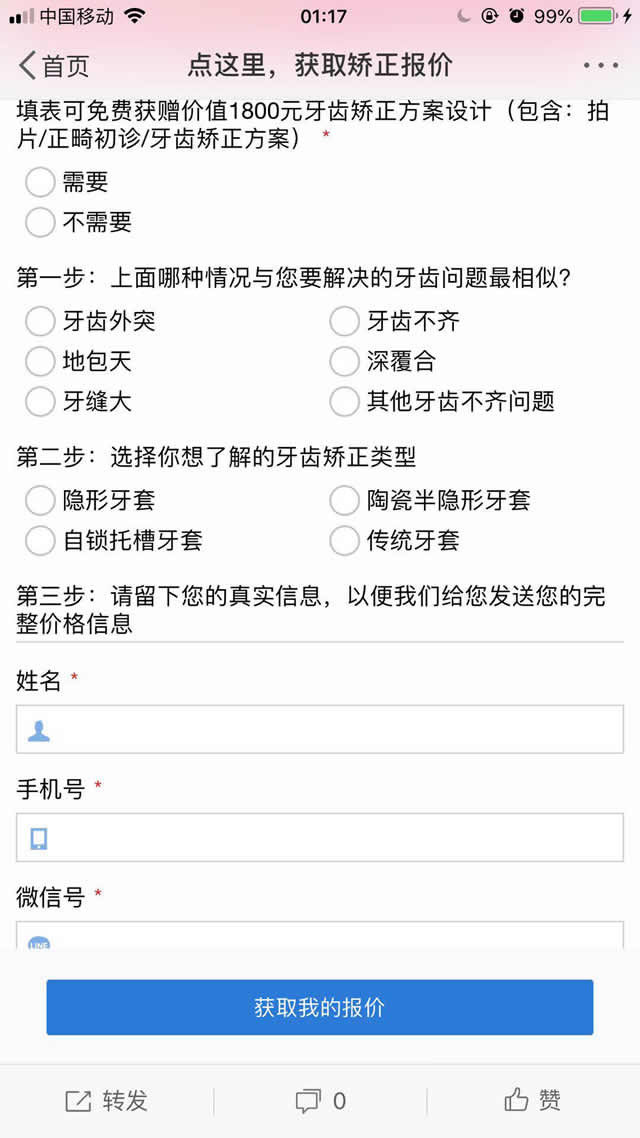Select the 不需要 radio option

click(40, 222)
